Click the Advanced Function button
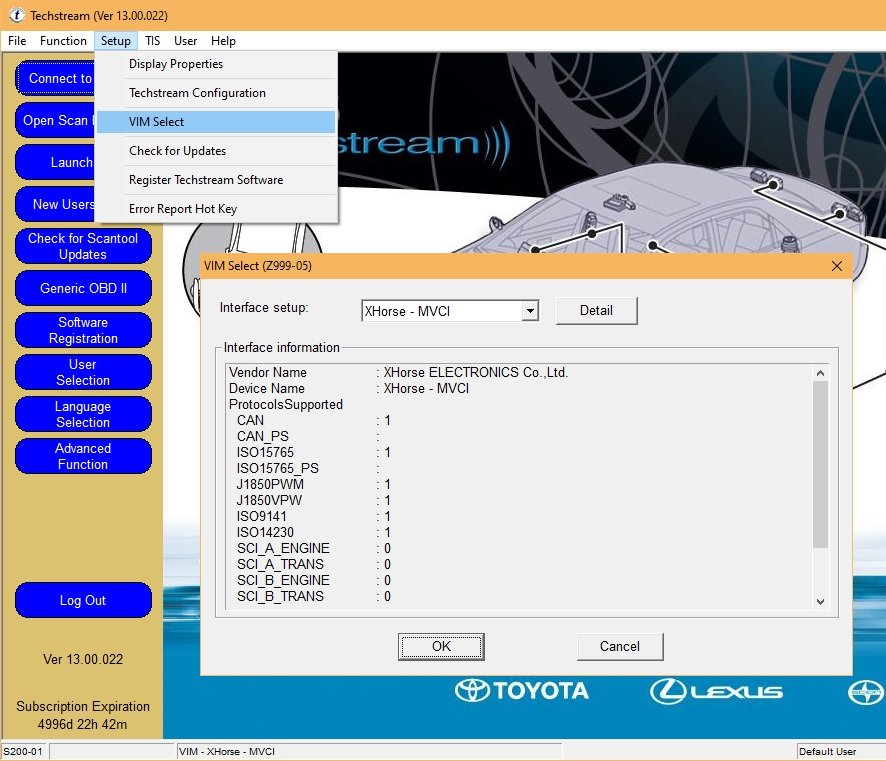Image resolution: width=886 pixels, height=761 pixels. coord(83,456)
